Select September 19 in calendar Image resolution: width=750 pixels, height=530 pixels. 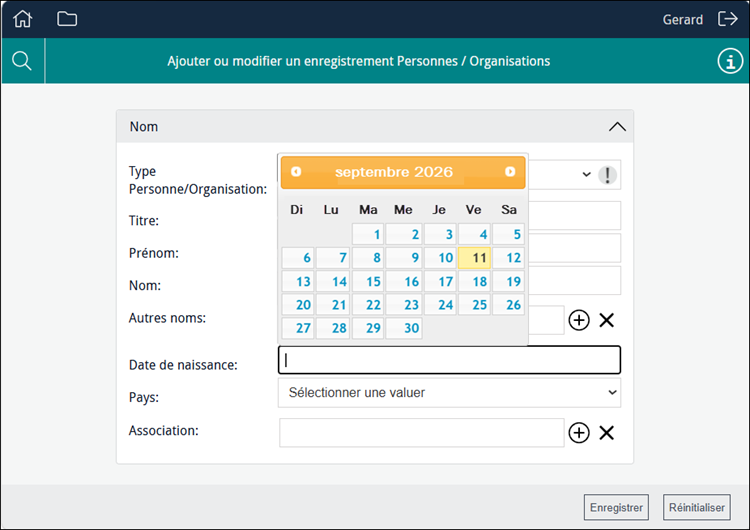508,281
